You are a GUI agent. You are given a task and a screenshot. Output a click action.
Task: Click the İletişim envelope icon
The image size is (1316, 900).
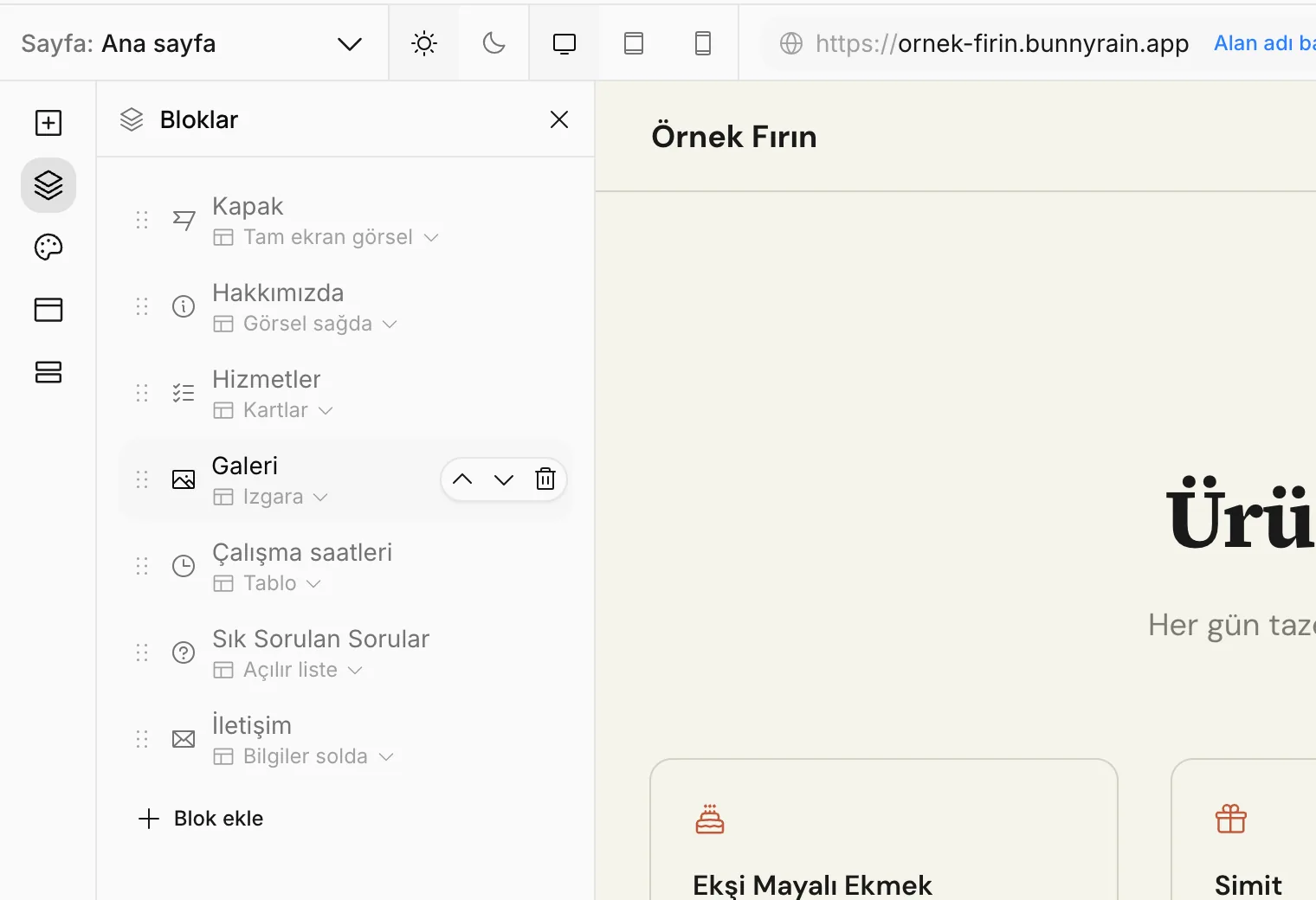[184, 739]
